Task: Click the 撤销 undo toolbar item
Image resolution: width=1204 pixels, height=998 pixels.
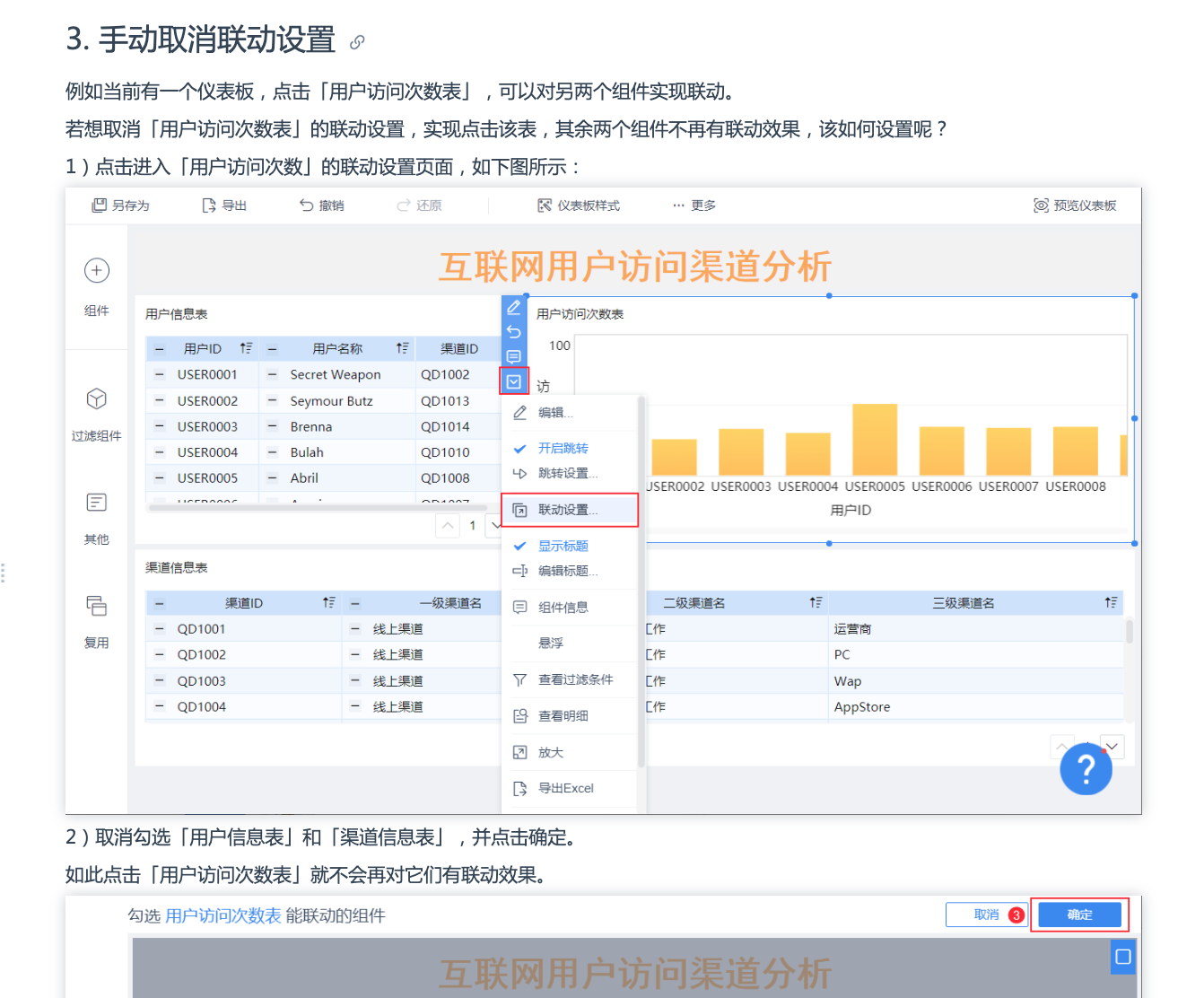Action: (322, 206)
